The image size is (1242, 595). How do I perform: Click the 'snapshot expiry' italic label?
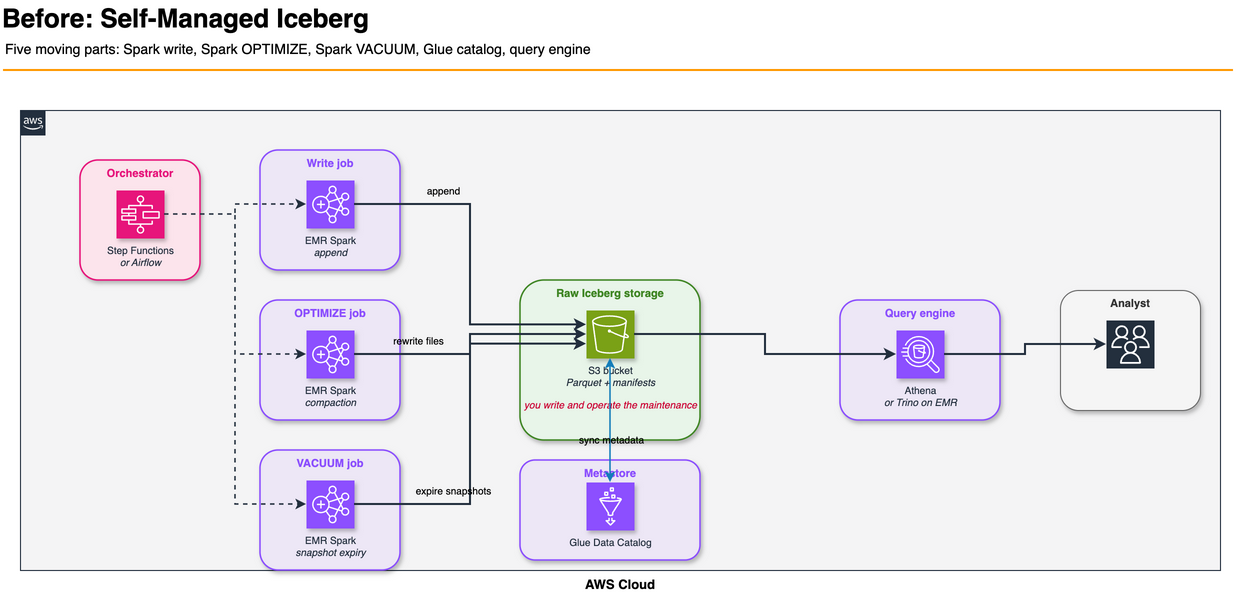pos(330,553)
